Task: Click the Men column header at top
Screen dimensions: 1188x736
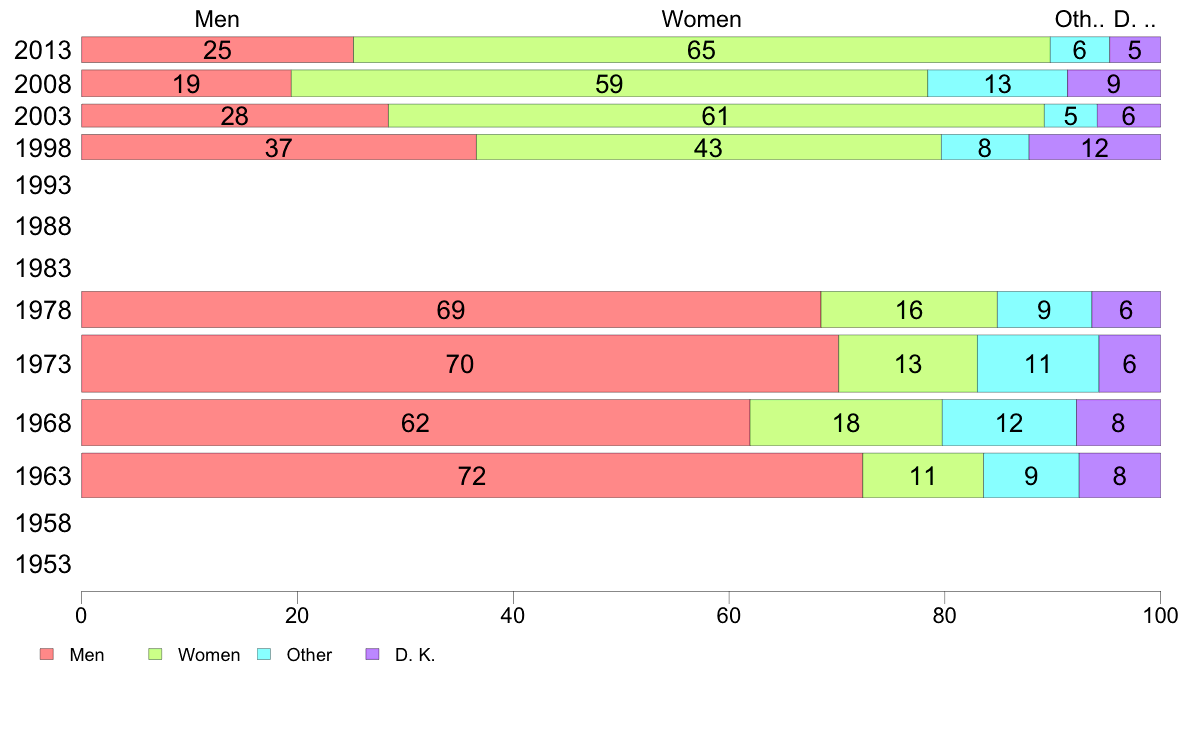Action: click(x=217, y=19)
